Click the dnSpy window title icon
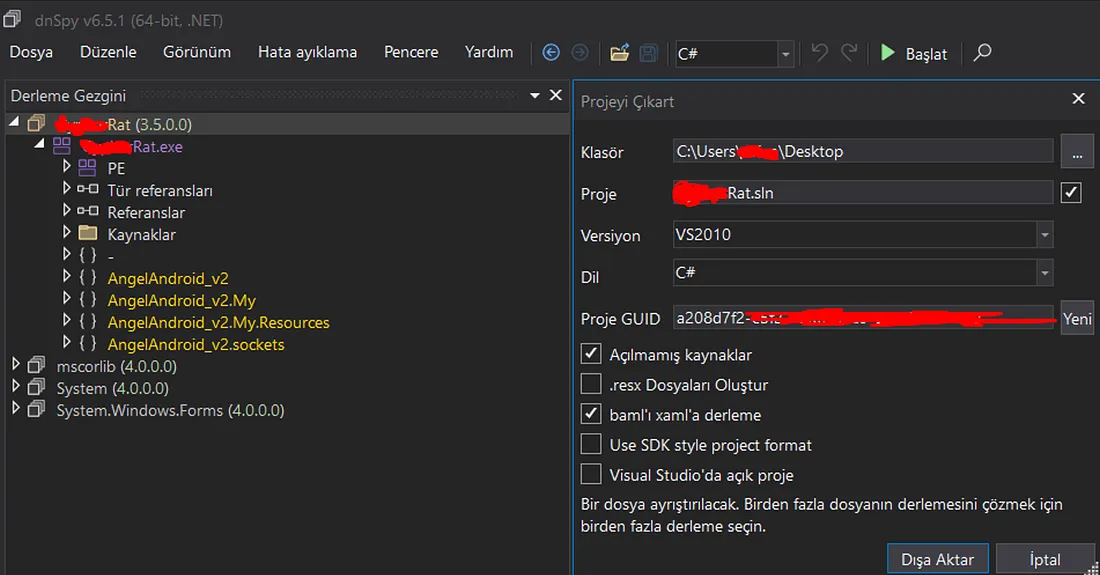 pyautogui.click(x=12, y=20)
